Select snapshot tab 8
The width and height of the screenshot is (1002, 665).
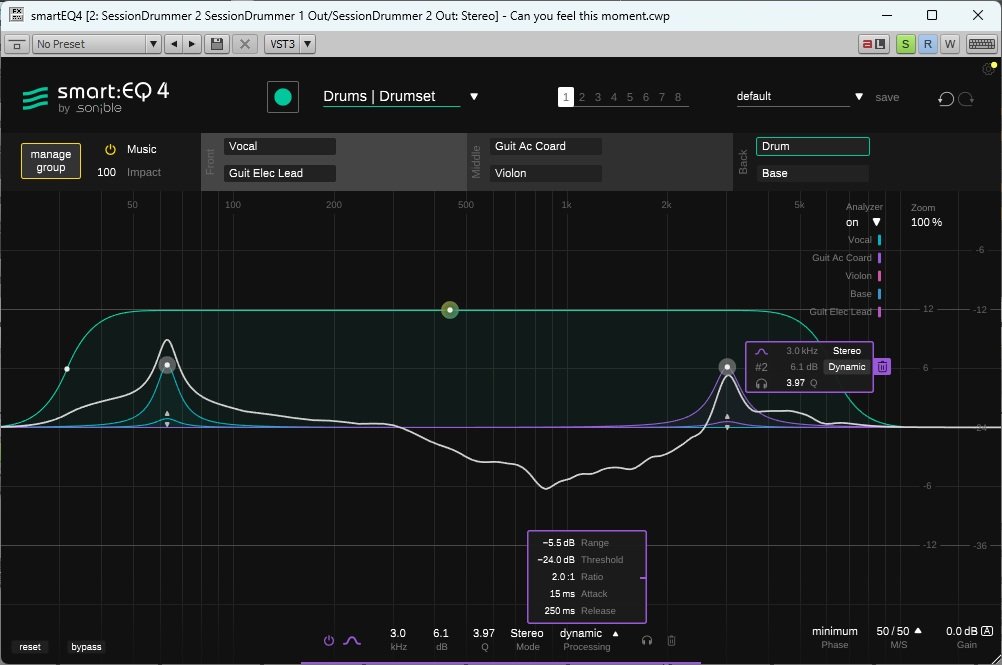point(677,97)
